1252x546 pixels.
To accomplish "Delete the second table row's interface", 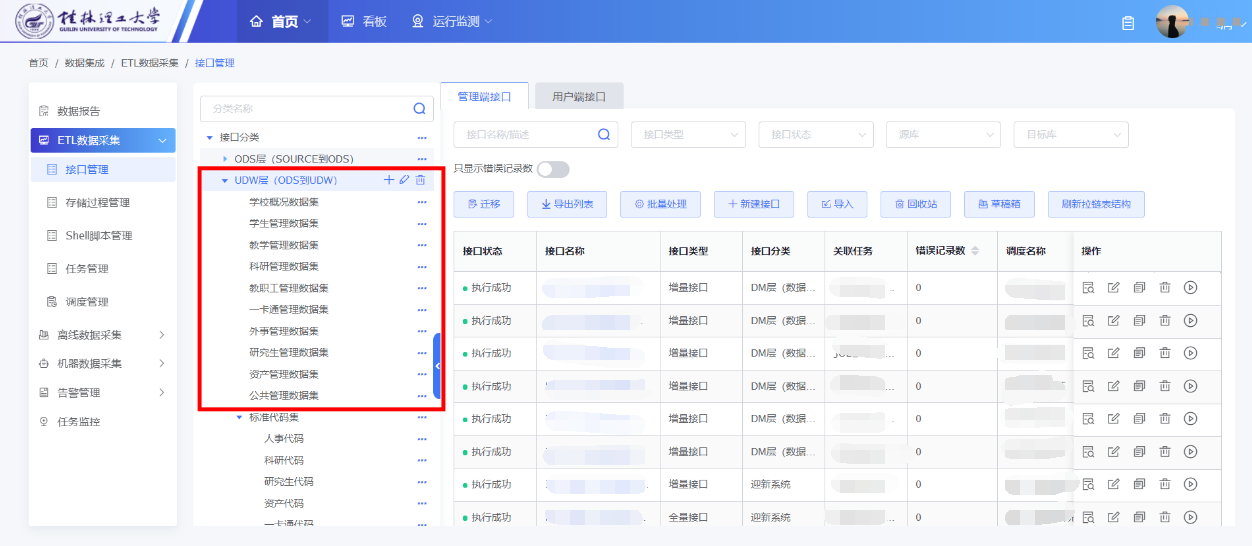I will [1164, 321].
